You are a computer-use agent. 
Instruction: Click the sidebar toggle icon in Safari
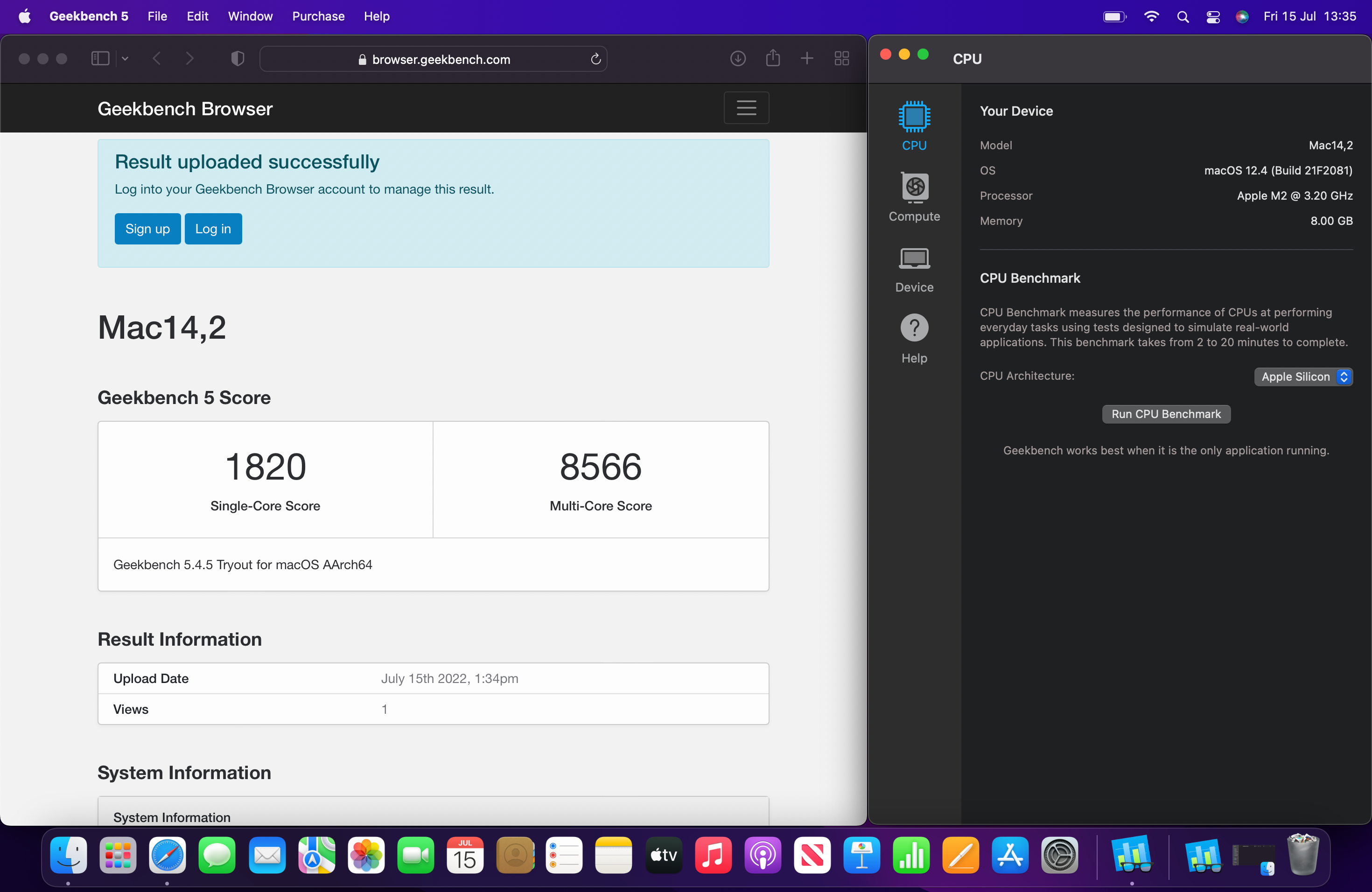[99, 58]
